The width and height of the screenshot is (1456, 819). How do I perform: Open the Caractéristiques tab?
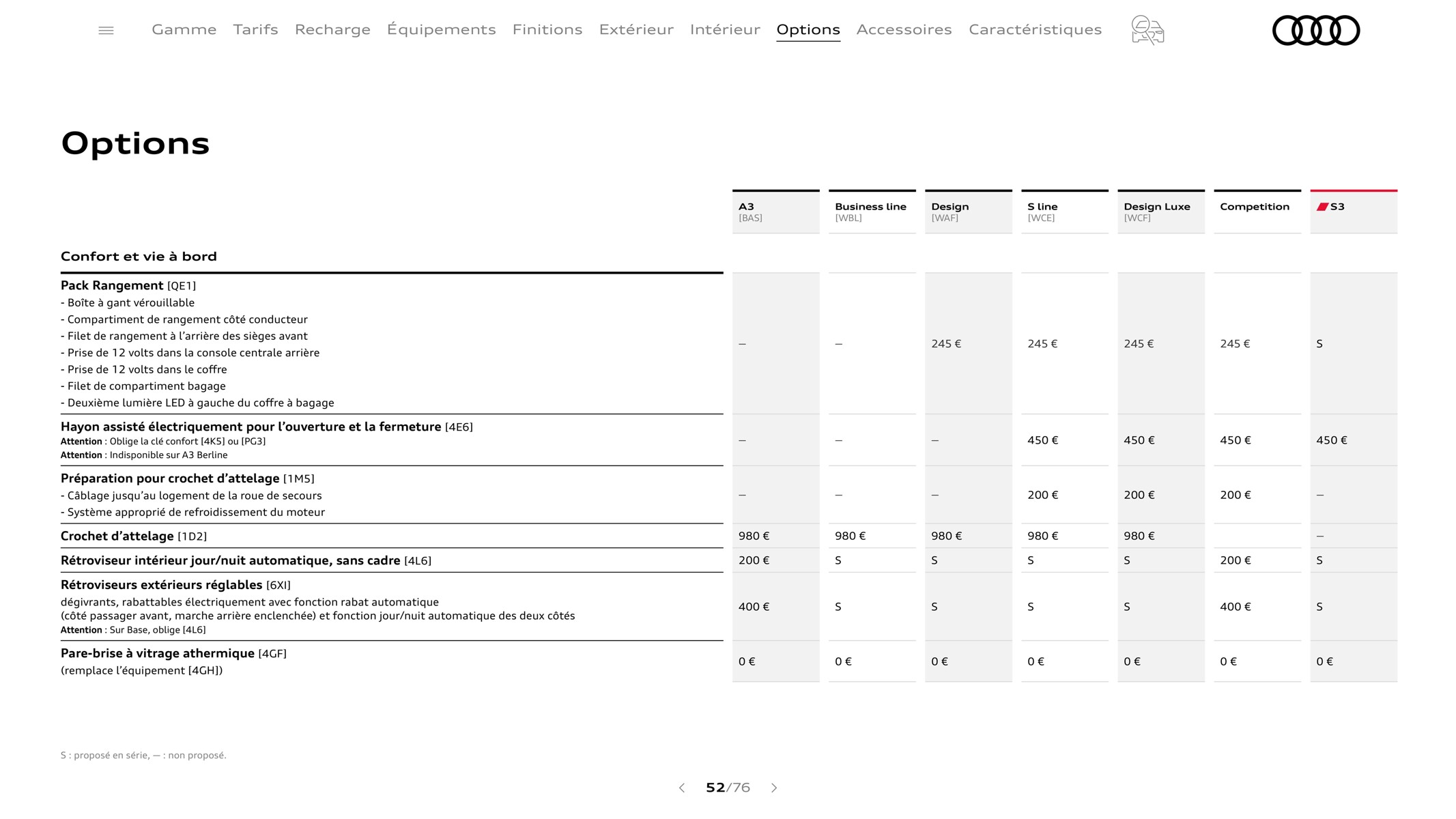(x=1035, y=29)
